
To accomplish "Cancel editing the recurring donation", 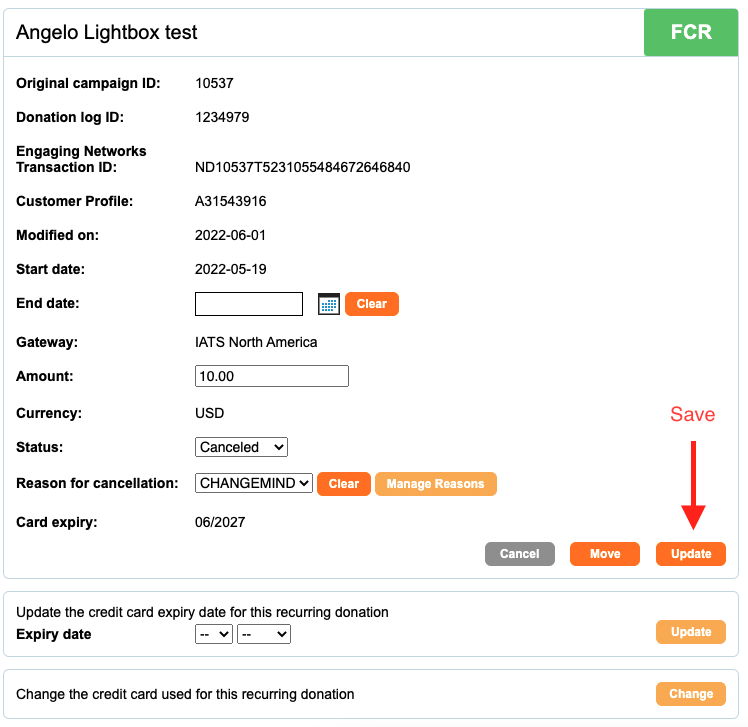I will (x=519, y=554).
